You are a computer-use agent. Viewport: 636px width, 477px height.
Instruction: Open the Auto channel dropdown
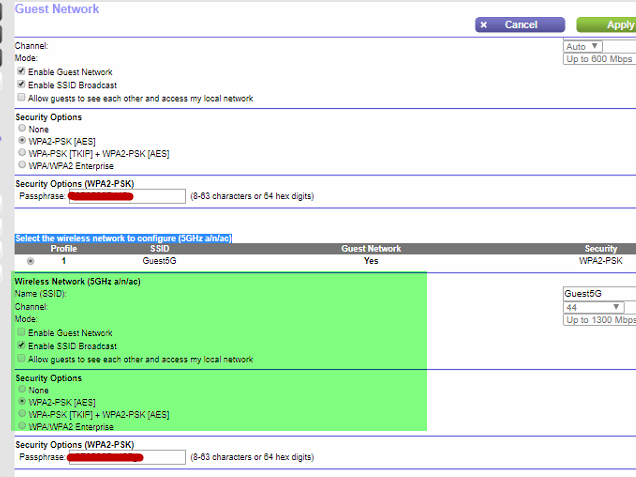(x=583, y=46)
